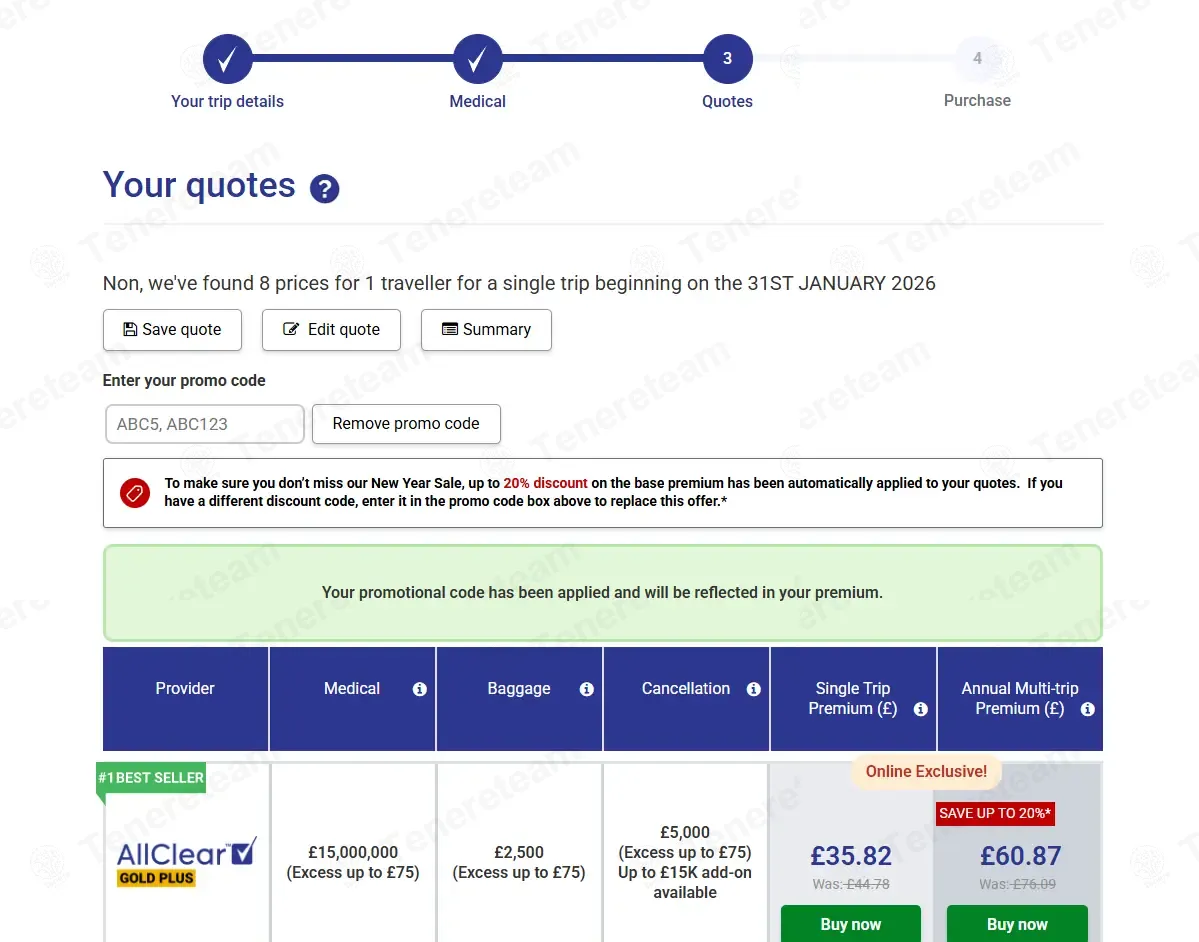1199x942 pixels.
Task: Click the AllClear Gold Plus logo
Action: pyautogui.click(x=187, y=862)
